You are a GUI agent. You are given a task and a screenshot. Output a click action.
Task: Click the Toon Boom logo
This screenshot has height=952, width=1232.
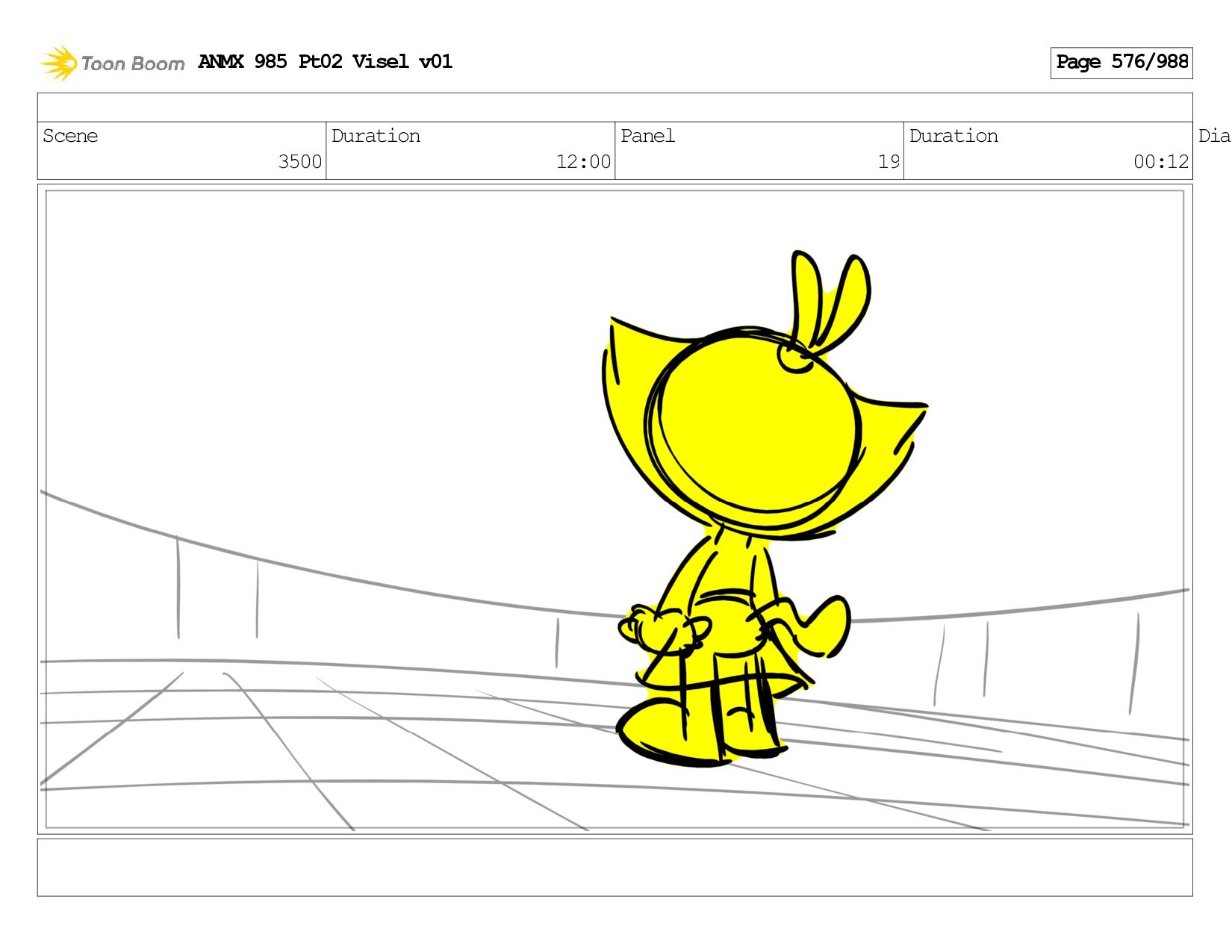point(112,63)
